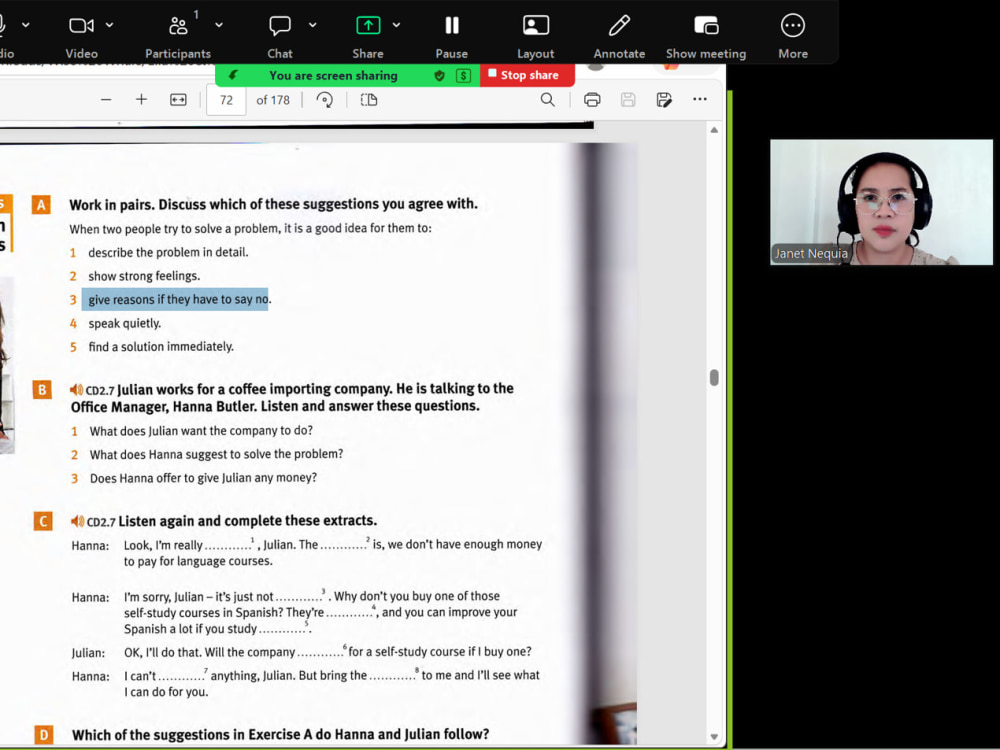Click the text 'speak quietly.'

124,323
